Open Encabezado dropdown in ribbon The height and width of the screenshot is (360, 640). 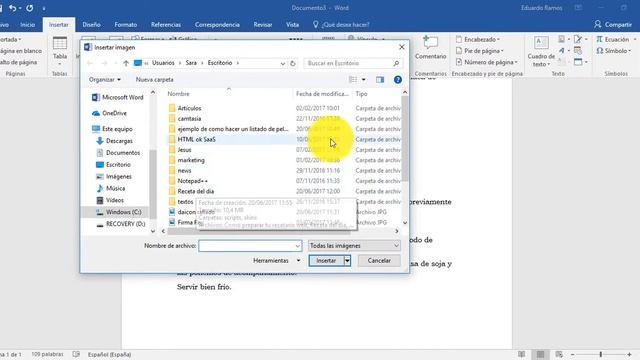tap(478, 39)
